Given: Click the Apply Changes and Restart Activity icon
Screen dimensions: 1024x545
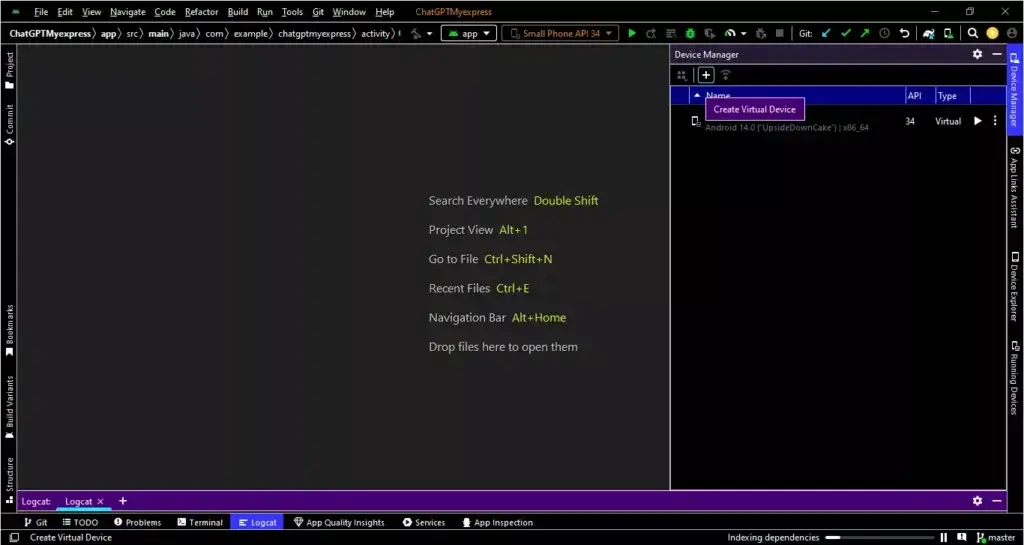Looking at the screenshot, I should click(650, 33).
